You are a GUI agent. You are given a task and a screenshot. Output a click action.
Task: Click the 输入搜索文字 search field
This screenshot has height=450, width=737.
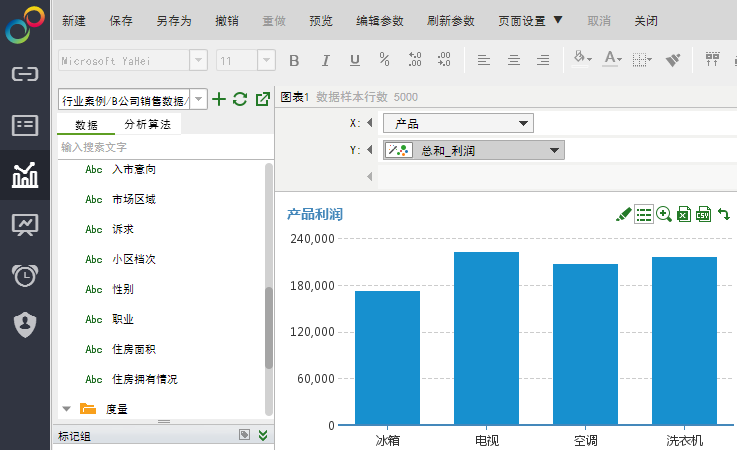(160, 147)
